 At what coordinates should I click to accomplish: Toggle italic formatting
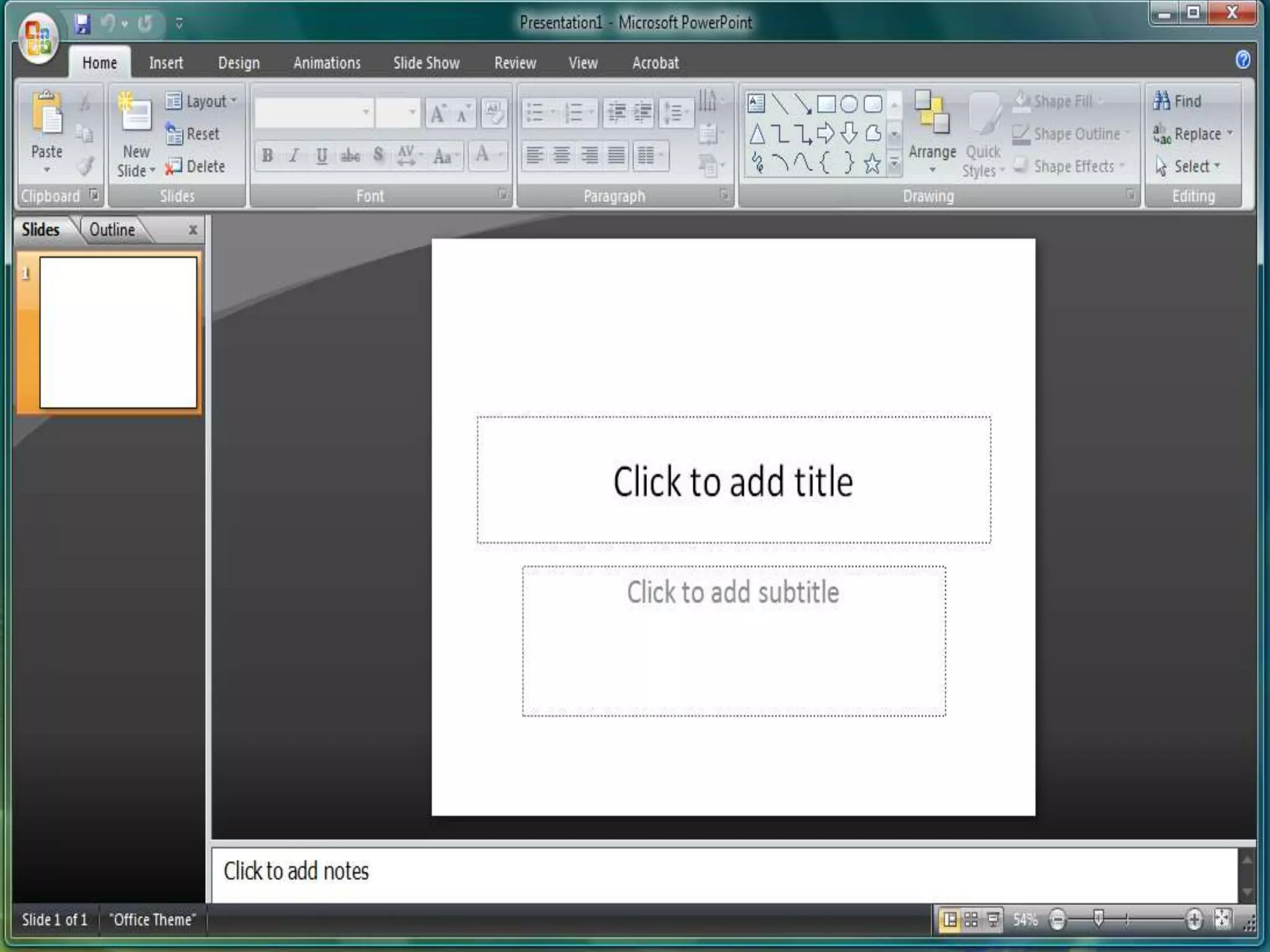[x=294, y=156]
